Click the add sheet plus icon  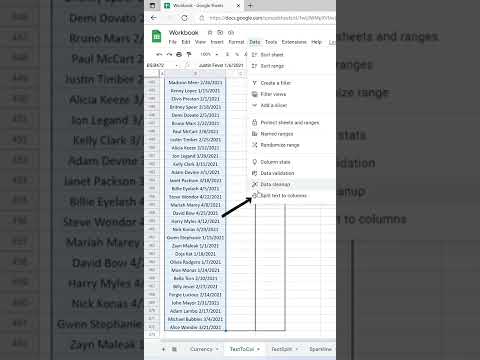click(163, 349)
